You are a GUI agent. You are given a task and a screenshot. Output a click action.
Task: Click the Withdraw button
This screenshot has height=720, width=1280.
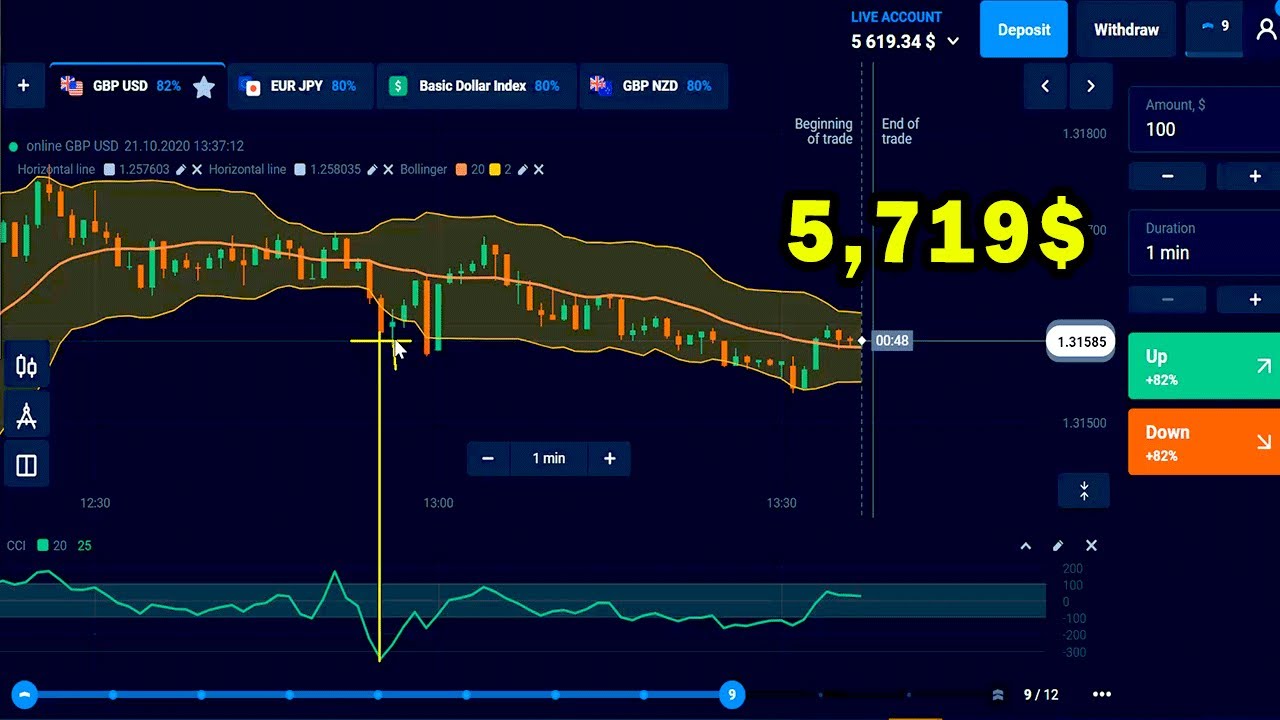pos(1126,29)
